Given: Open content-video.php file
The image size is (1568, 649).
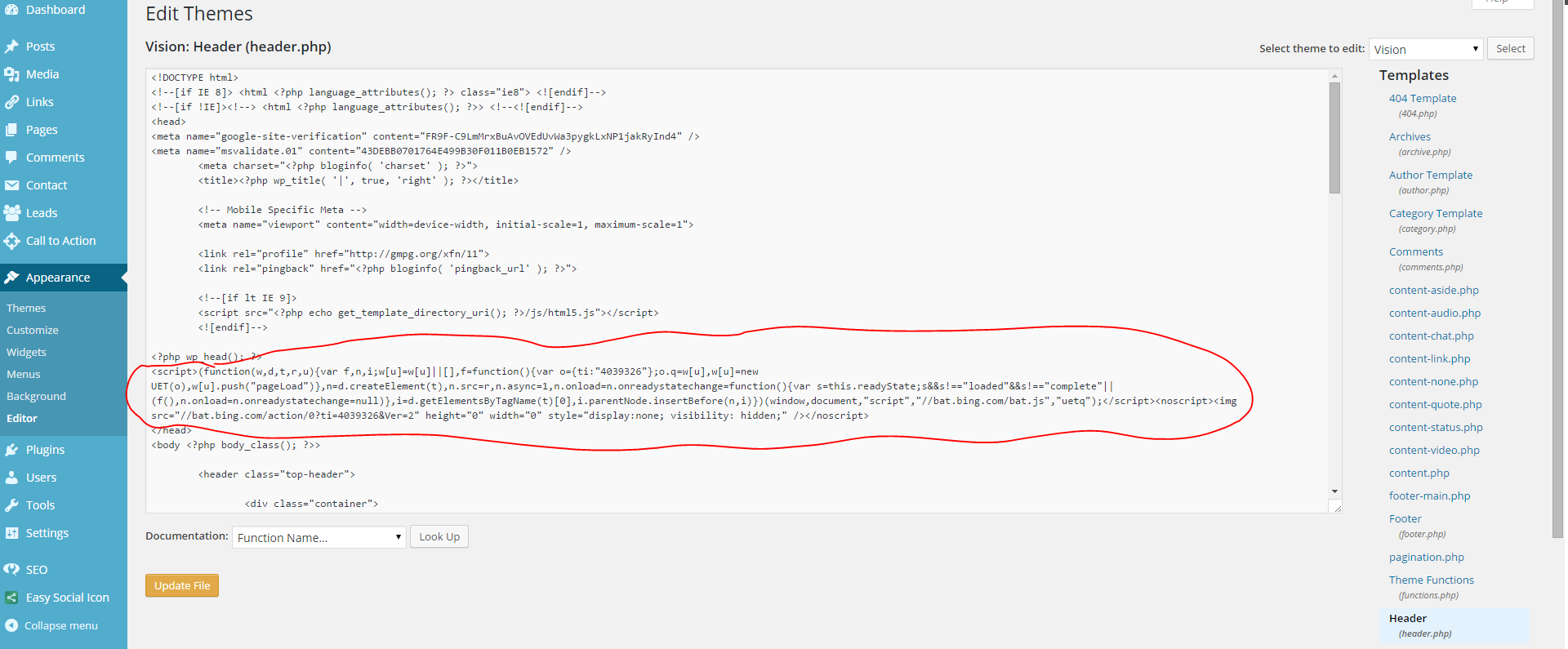Looking at the screenshot, I should tap(1434, 450).
